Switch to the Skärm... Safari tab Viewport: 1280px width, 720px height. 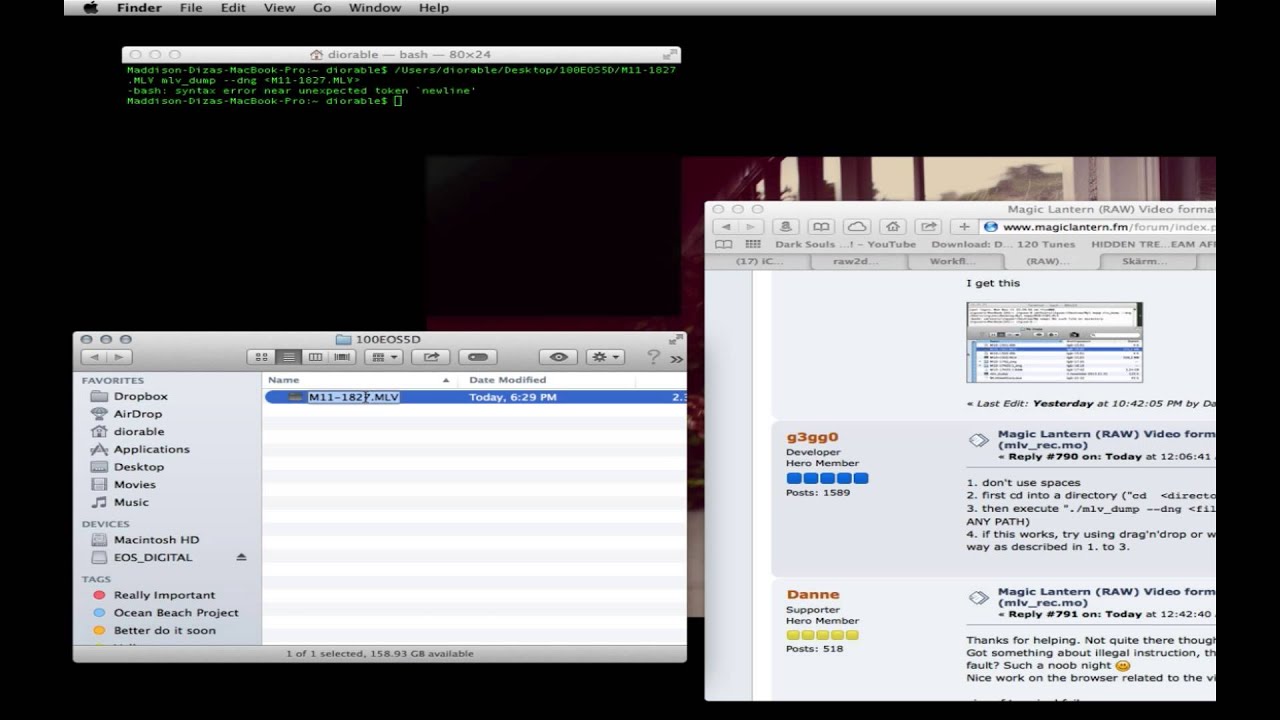click(x=1144, y=261)
